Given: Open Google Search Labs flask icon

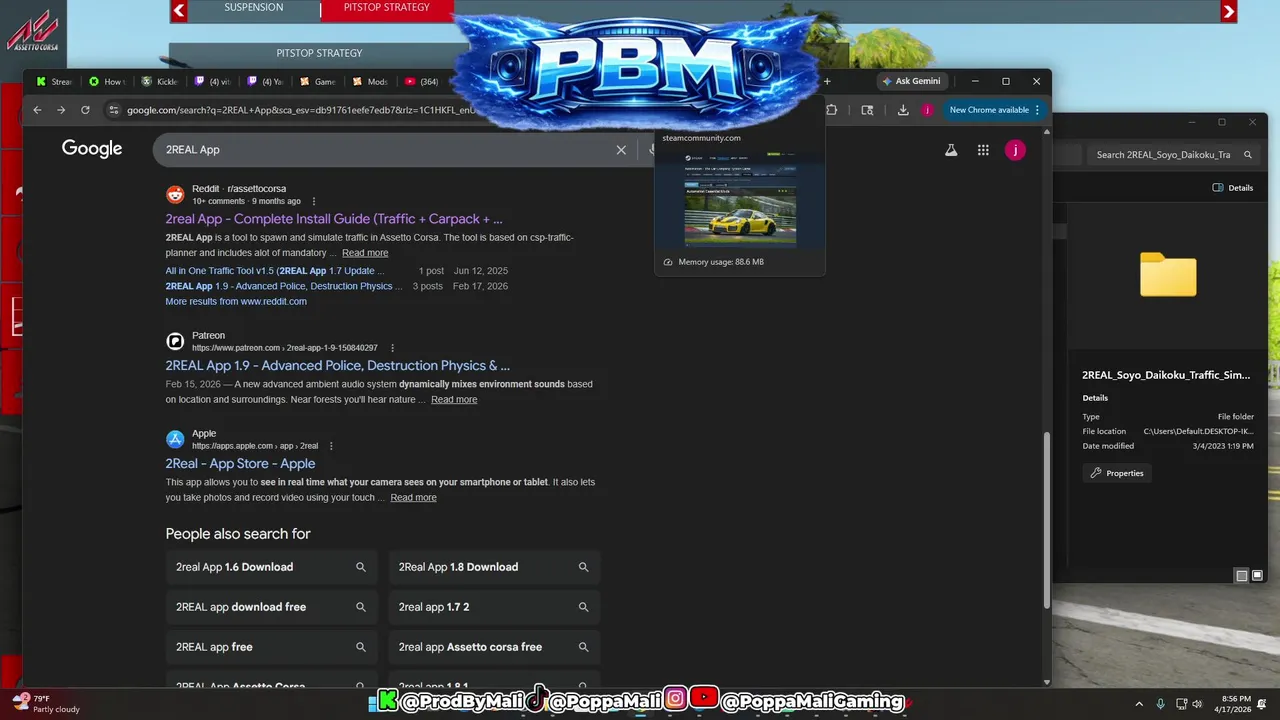Looking at the screenshot, I should pyautogui.click(x=950, y=150).
